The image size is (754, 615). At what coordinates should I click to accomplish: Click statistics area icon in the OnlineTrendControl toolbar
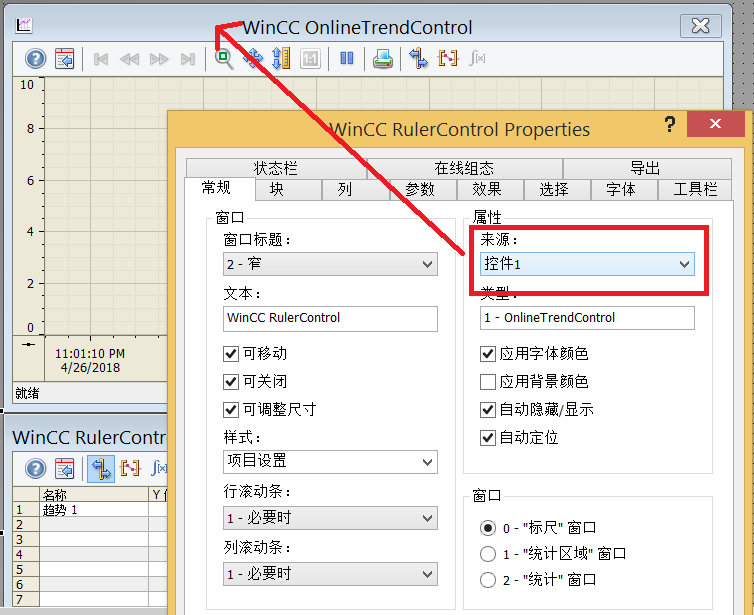[448, 59]
